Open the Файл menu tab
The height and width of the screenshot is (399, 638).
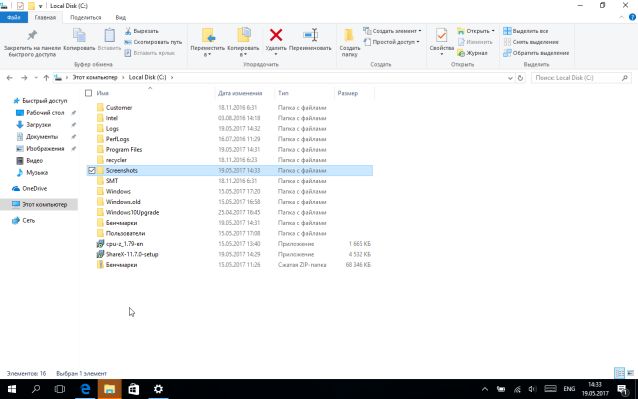[x=13, y=17]
